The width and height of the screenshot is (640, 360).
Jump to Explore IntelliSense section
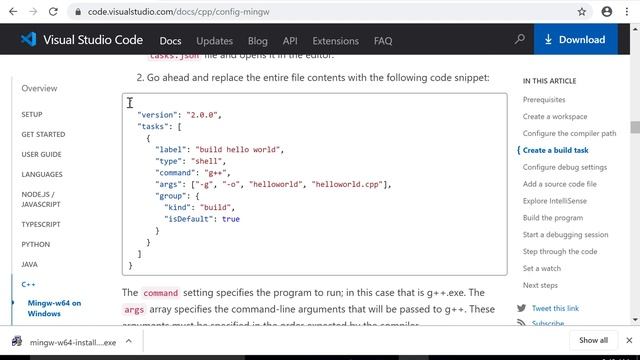[555, 201]
